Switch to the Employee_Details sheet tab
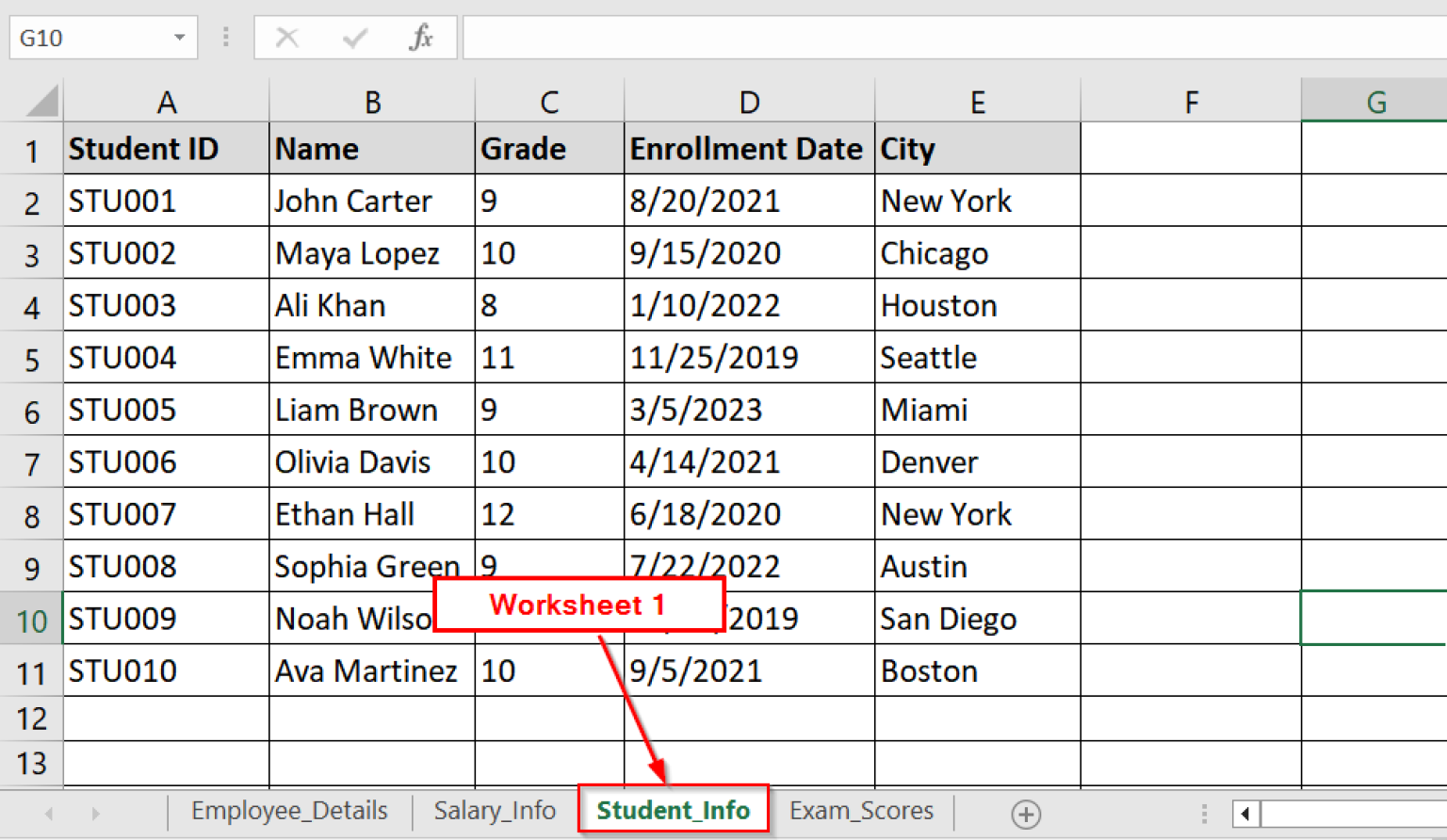The height and width of the screenshot is (840, 1447). (289, 810)
